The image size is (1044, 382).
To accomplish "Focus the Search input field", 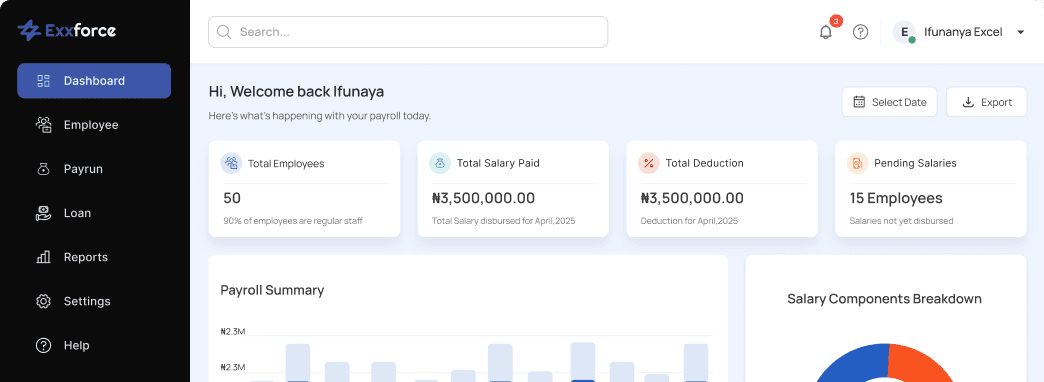I will [408, 32].
